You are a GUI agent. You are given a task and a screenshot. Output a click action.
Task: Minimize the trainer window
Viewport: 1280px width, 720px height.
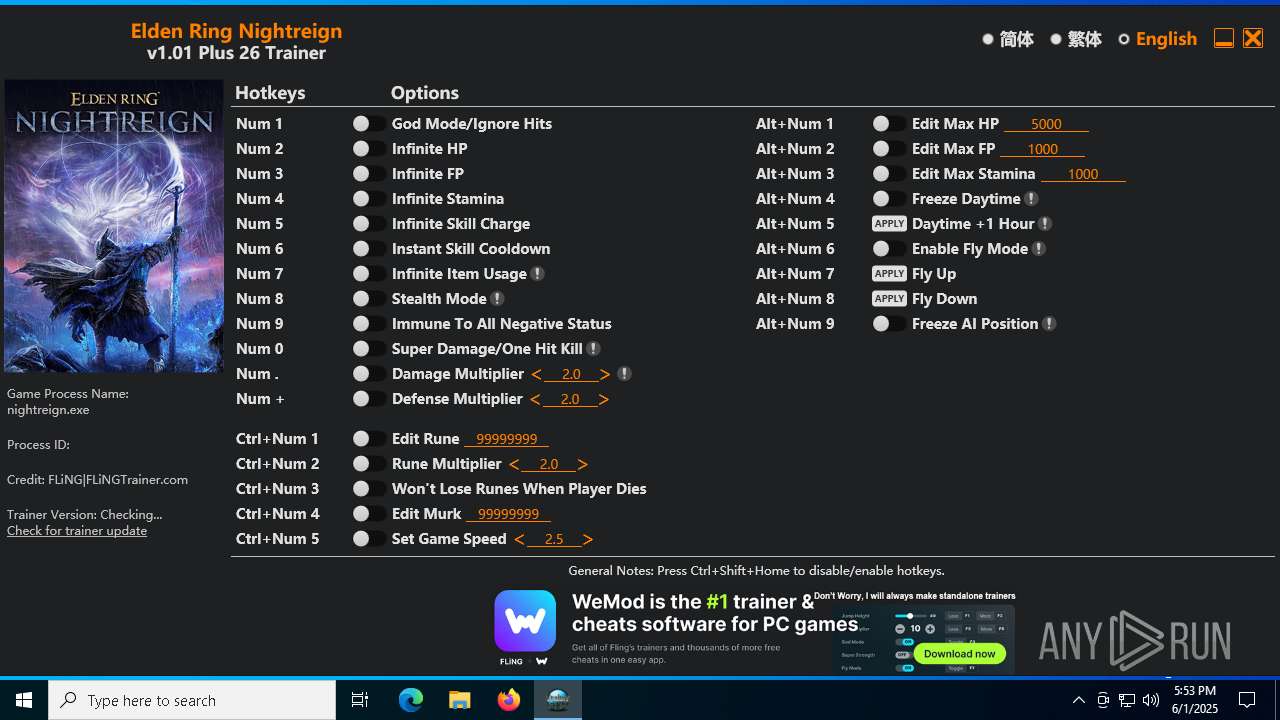[x=1223, y=39]
